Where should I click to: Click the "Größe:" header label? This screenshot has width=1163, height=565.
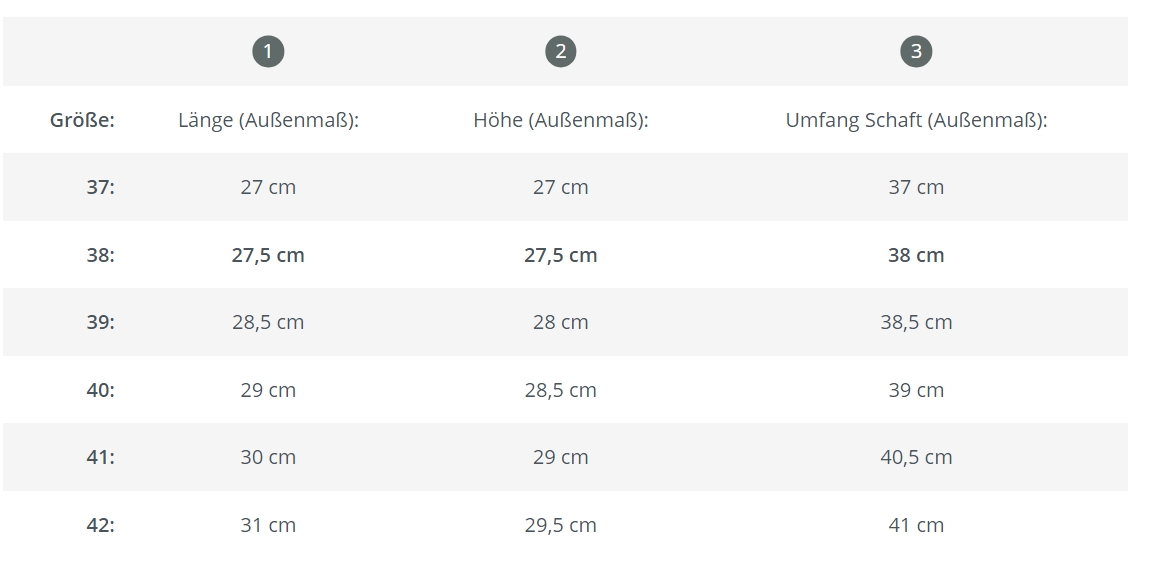click(x=82, y=120)
